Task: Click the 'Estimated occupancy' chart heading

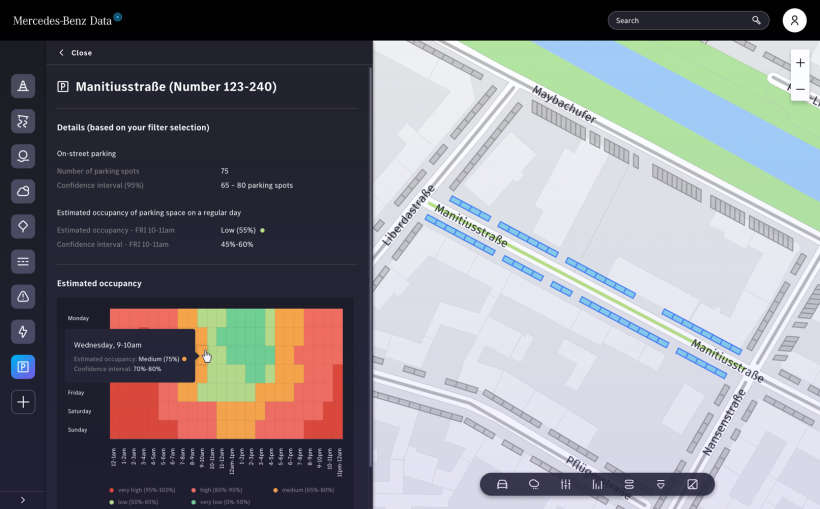Action: point(99,283)
